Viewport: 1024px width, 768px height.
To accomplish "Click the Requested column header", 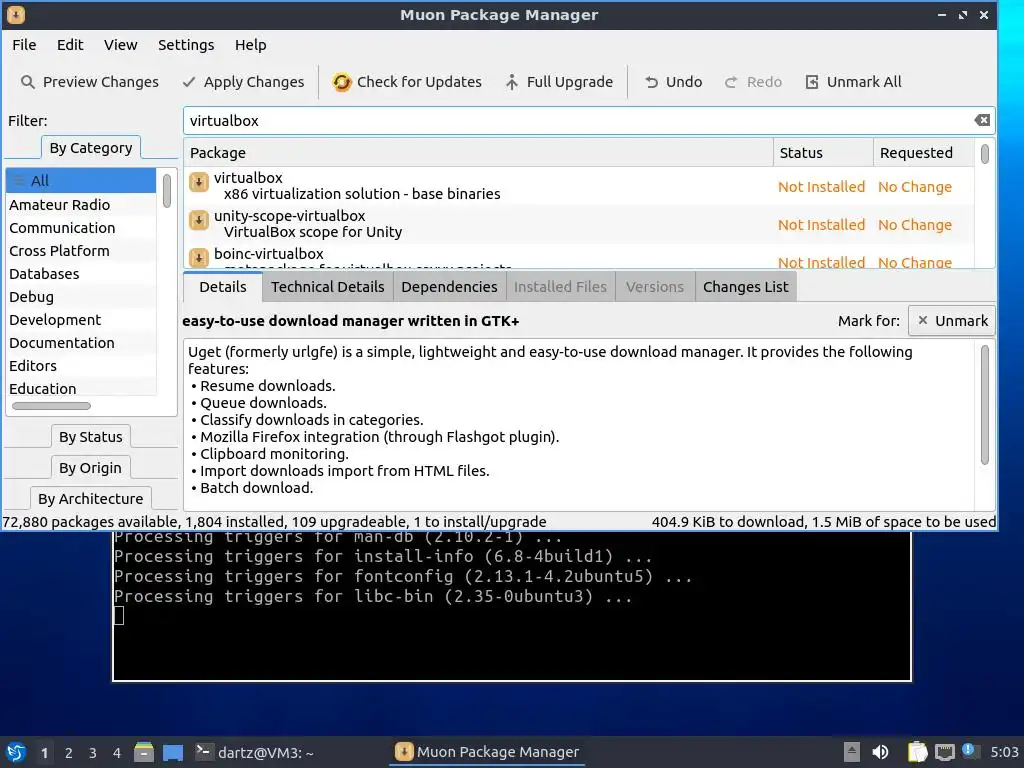I will coord(923,153).
